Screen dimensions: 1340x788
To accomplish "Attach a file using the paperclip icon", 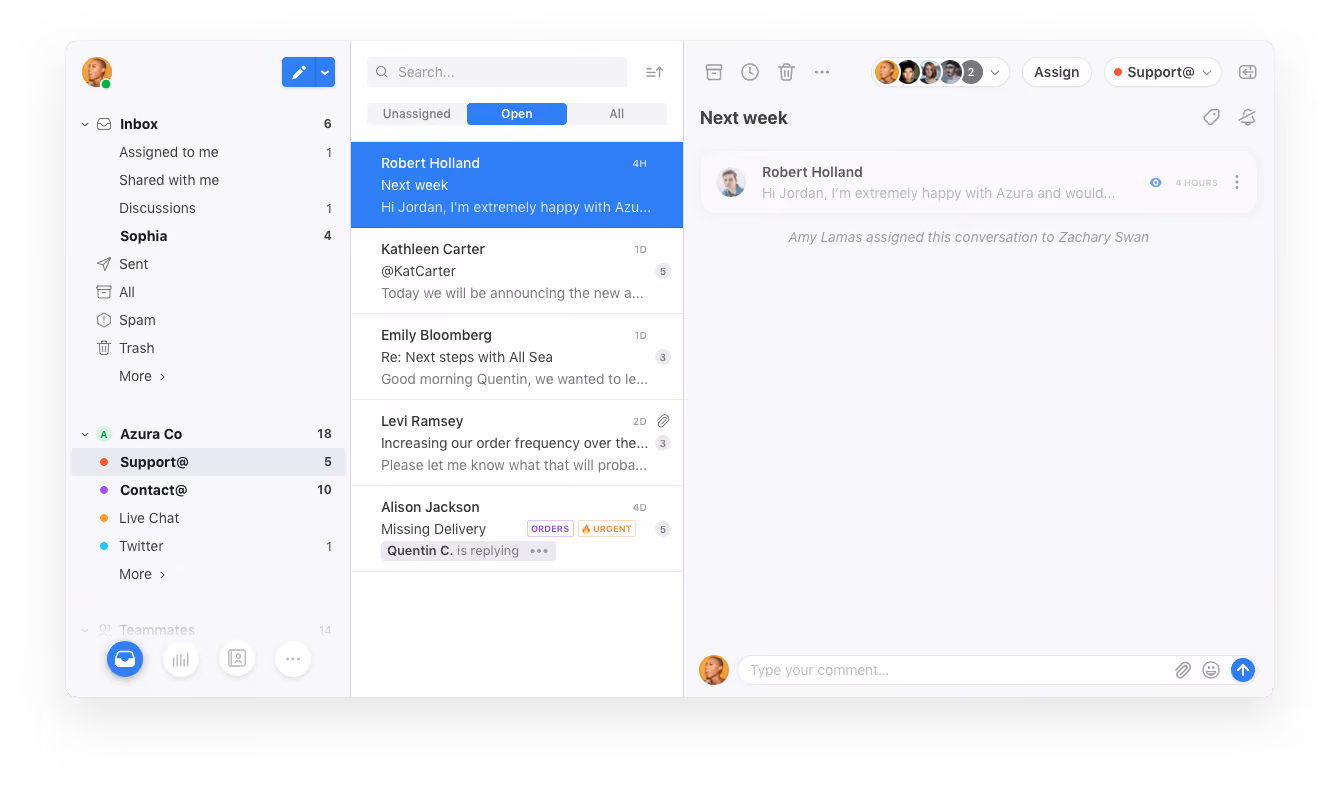I will coord(1183,670).
